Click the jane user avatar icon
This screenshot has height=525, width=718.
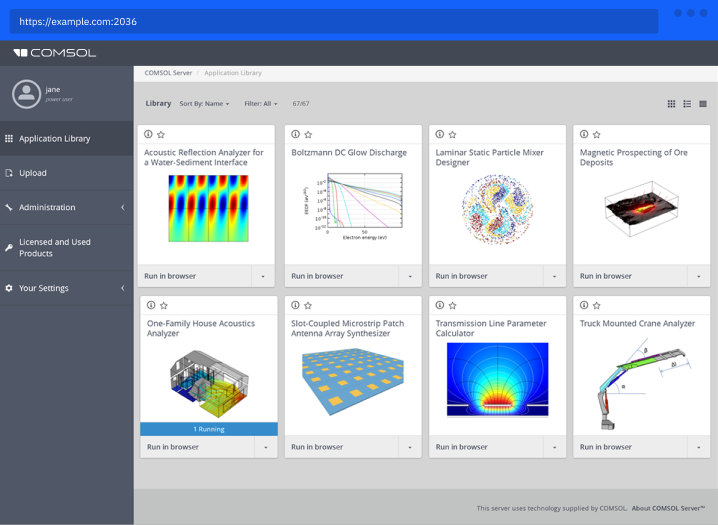[x=26, y=94]
